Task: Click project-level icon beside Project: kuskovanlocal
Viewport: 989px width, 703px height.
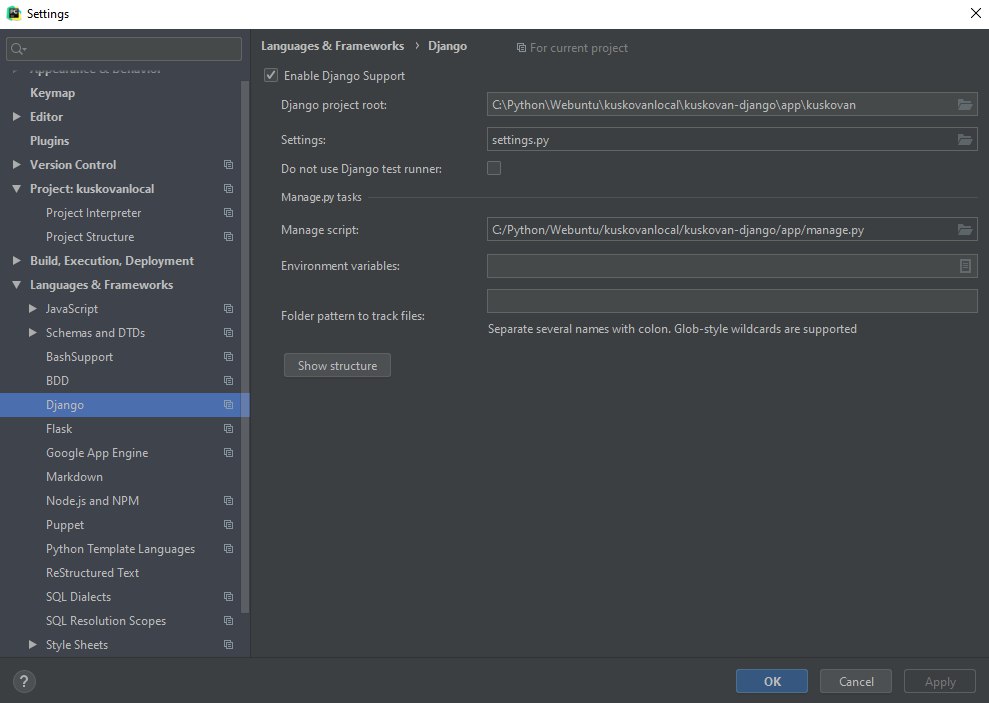Action: [228, 189]
